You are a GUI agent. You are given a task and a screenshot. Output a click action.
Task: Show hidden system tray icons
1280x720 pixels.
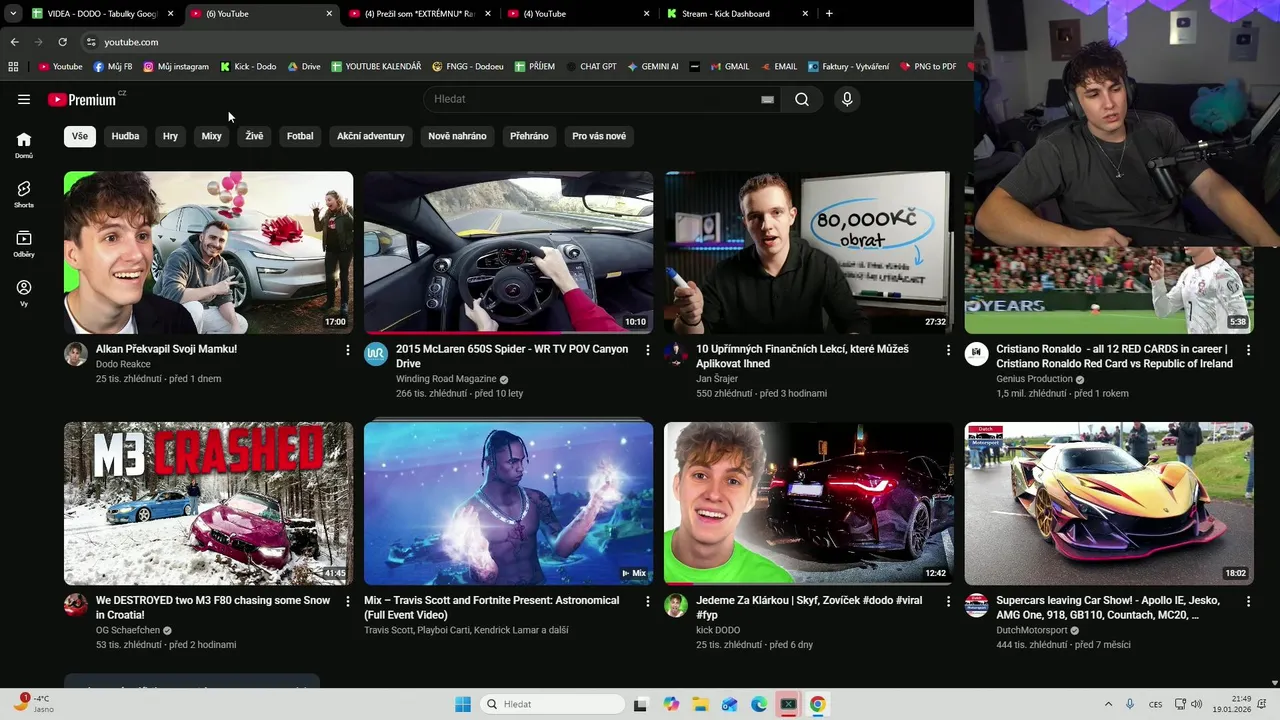click(1108, 704)
